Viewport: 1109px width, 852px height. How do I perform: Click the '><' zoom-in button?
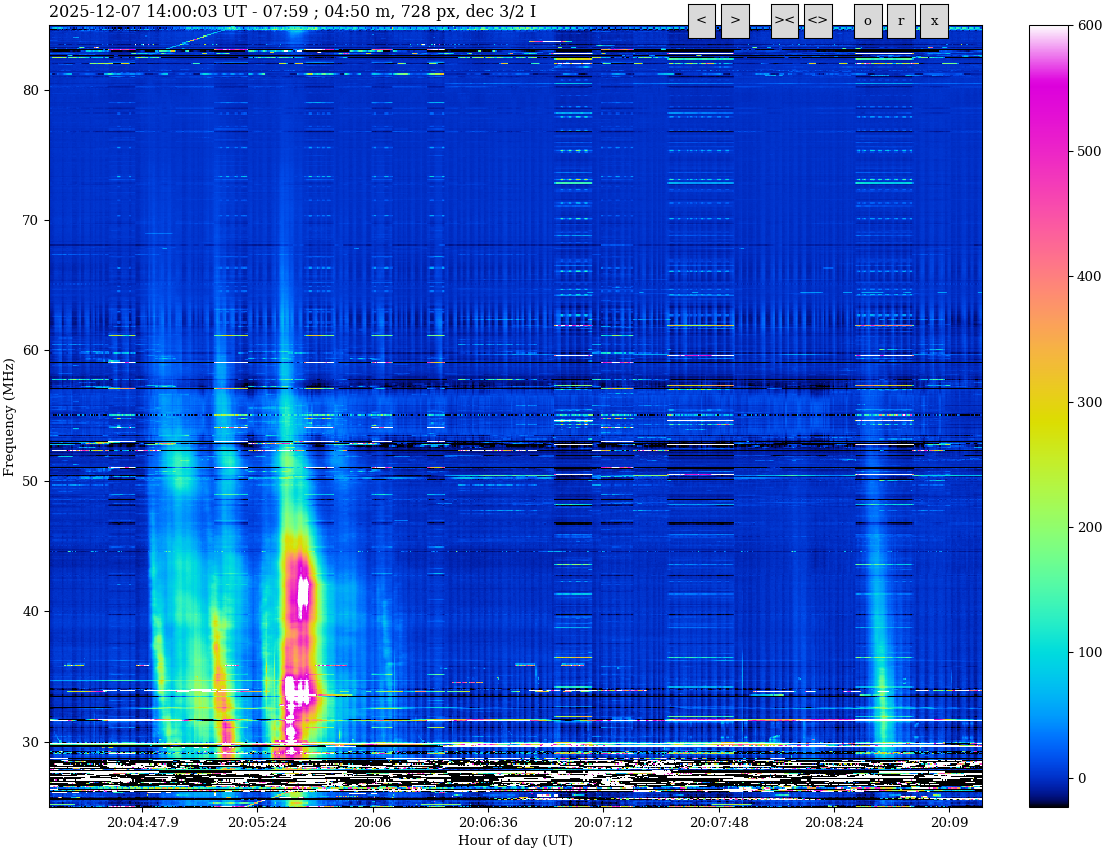(784, 21)
